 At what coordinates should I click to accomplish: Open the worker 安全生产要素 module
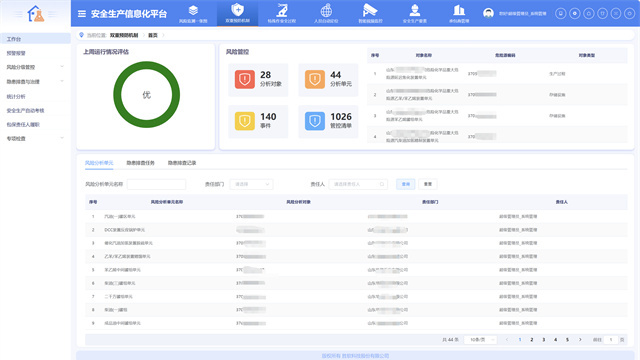(x=415, y=10)
